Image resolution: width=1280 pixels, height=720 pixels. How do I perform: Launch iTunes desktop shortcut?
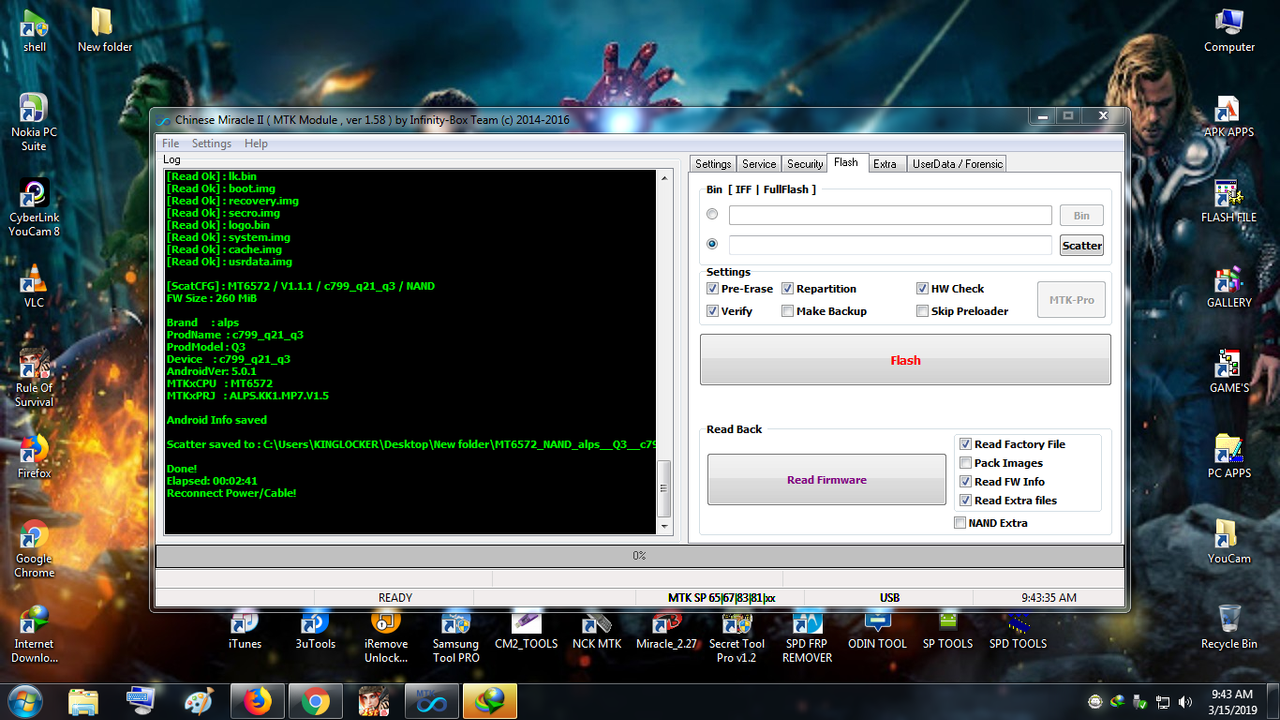coord(245,630)
